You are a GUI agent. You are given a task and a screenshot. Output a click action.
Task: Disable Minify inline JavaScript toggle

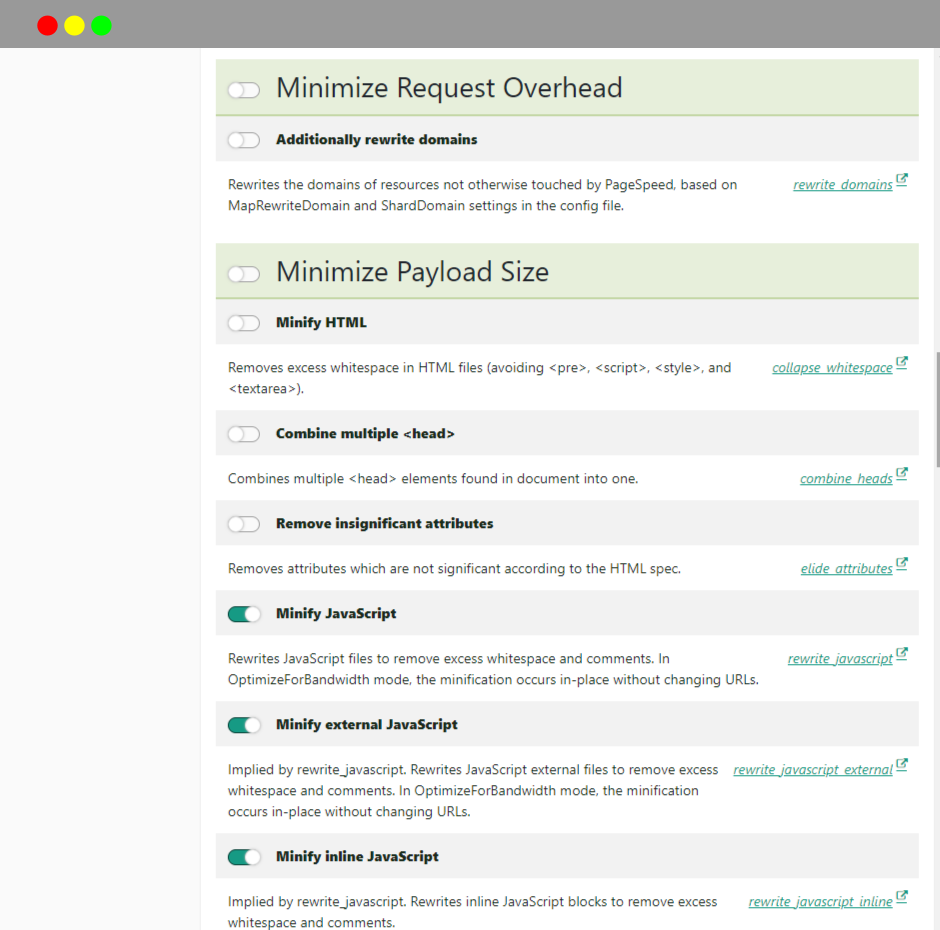pyautogui.click(x=243, y=857)
